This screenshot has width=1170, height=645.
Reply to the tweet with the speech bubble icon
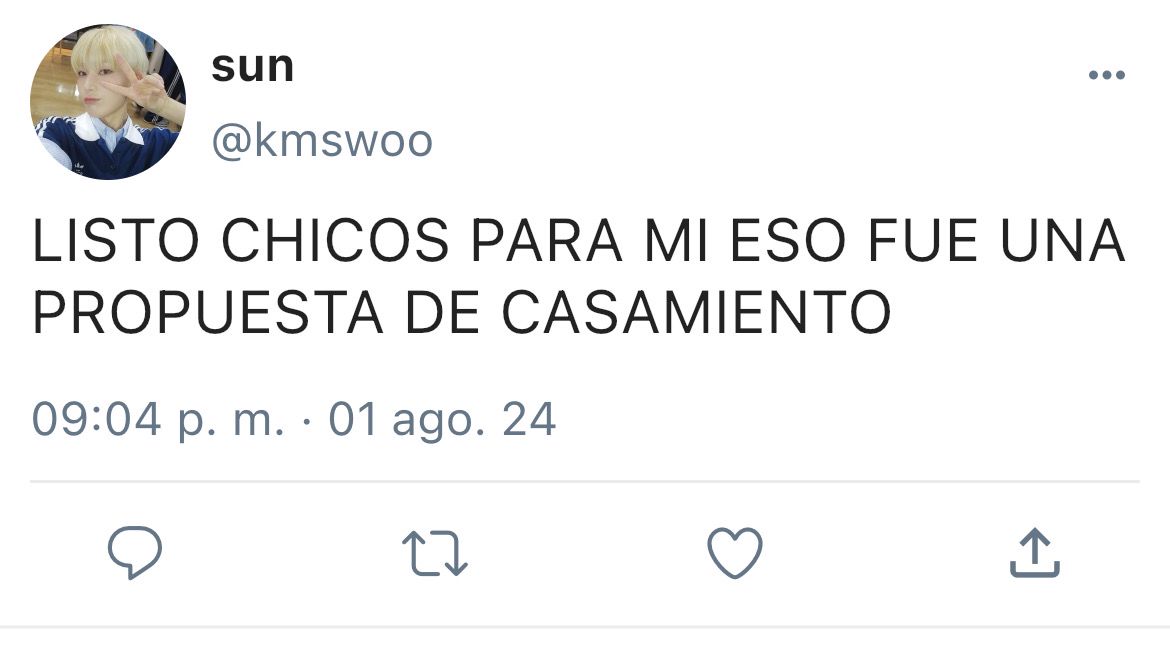135,552
